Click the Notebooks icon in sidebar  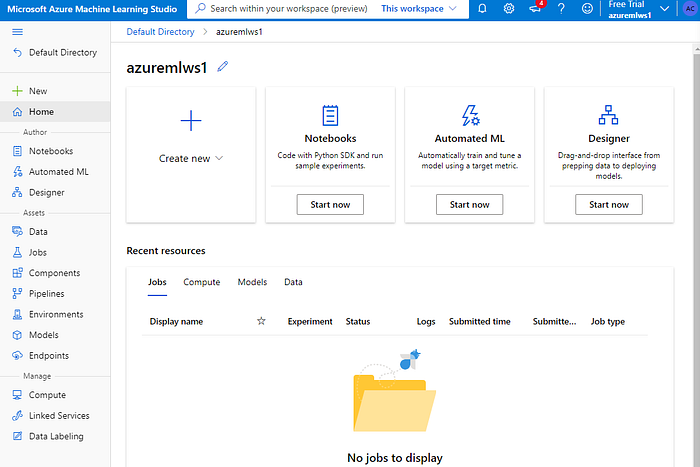pos(17,151)
